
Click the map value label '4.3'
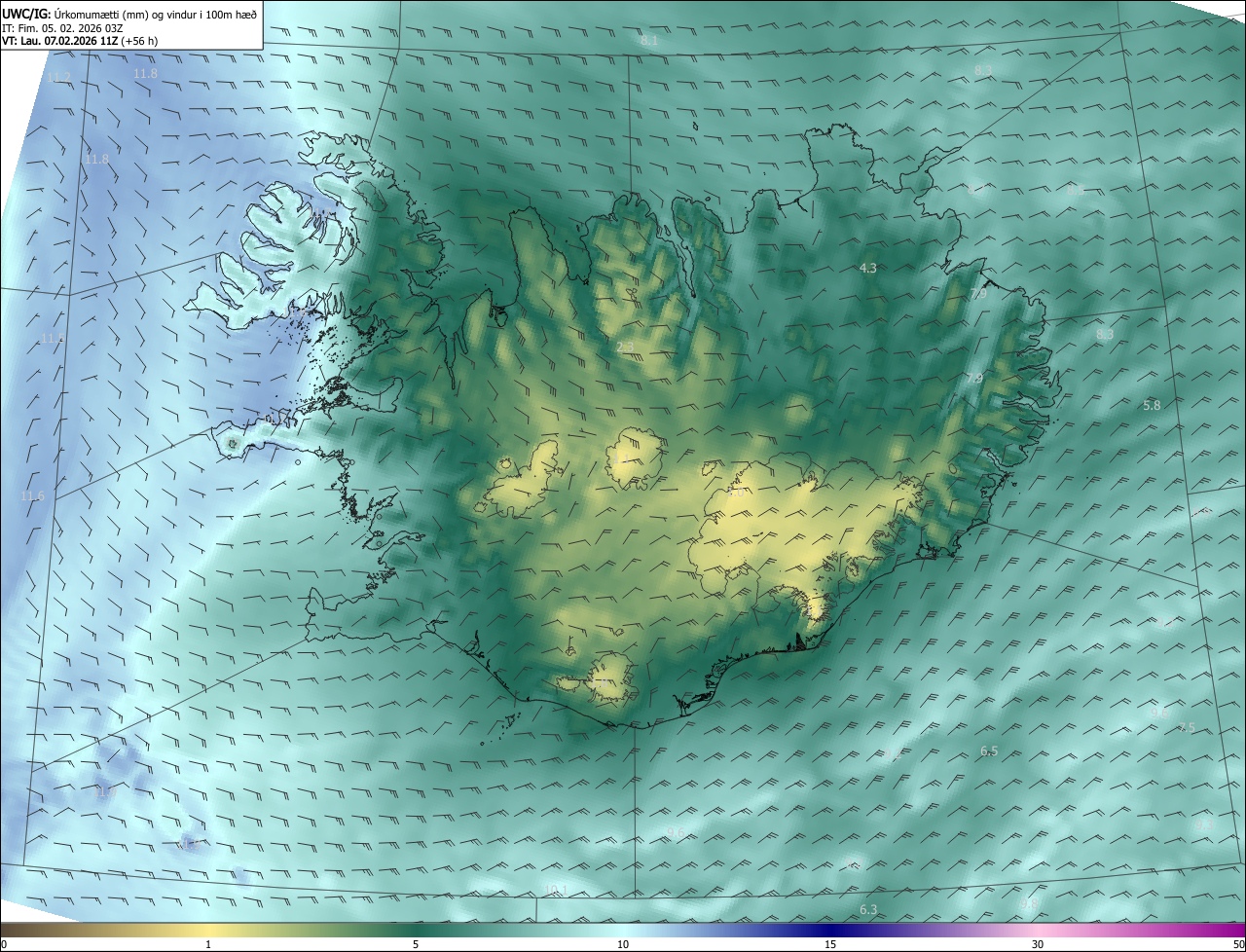pyautogui.click(x=868, y=268)
